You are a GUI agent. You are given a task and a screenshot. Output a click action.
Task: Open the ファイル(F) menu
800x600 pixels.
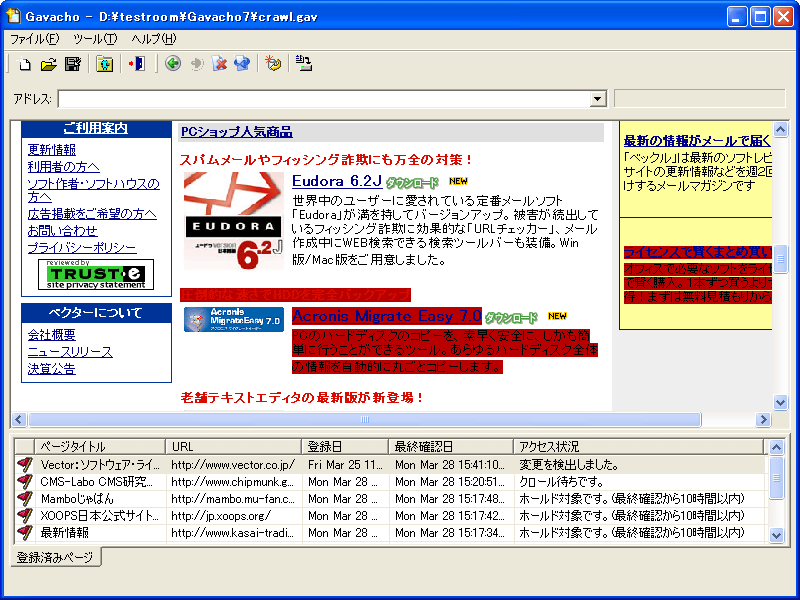35,39
